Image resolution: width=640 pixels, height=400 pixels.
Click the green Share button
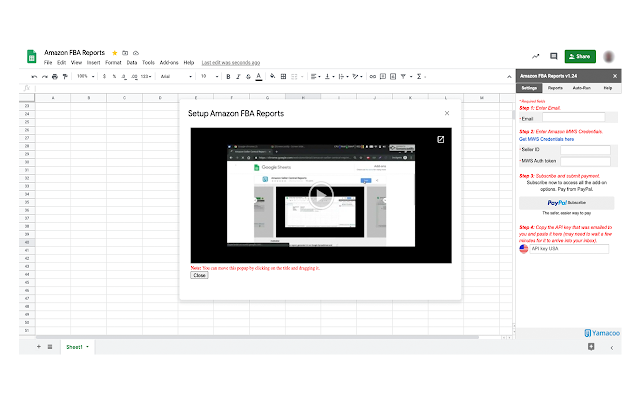click(580, 56)
